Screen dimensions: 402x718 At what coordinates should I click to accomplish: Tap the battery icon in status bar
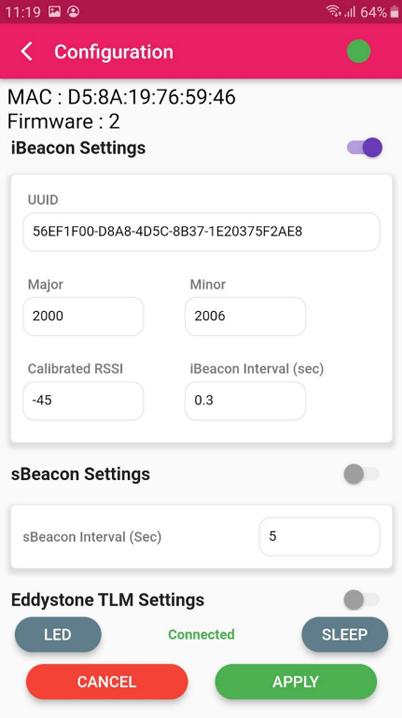point(394,12)
